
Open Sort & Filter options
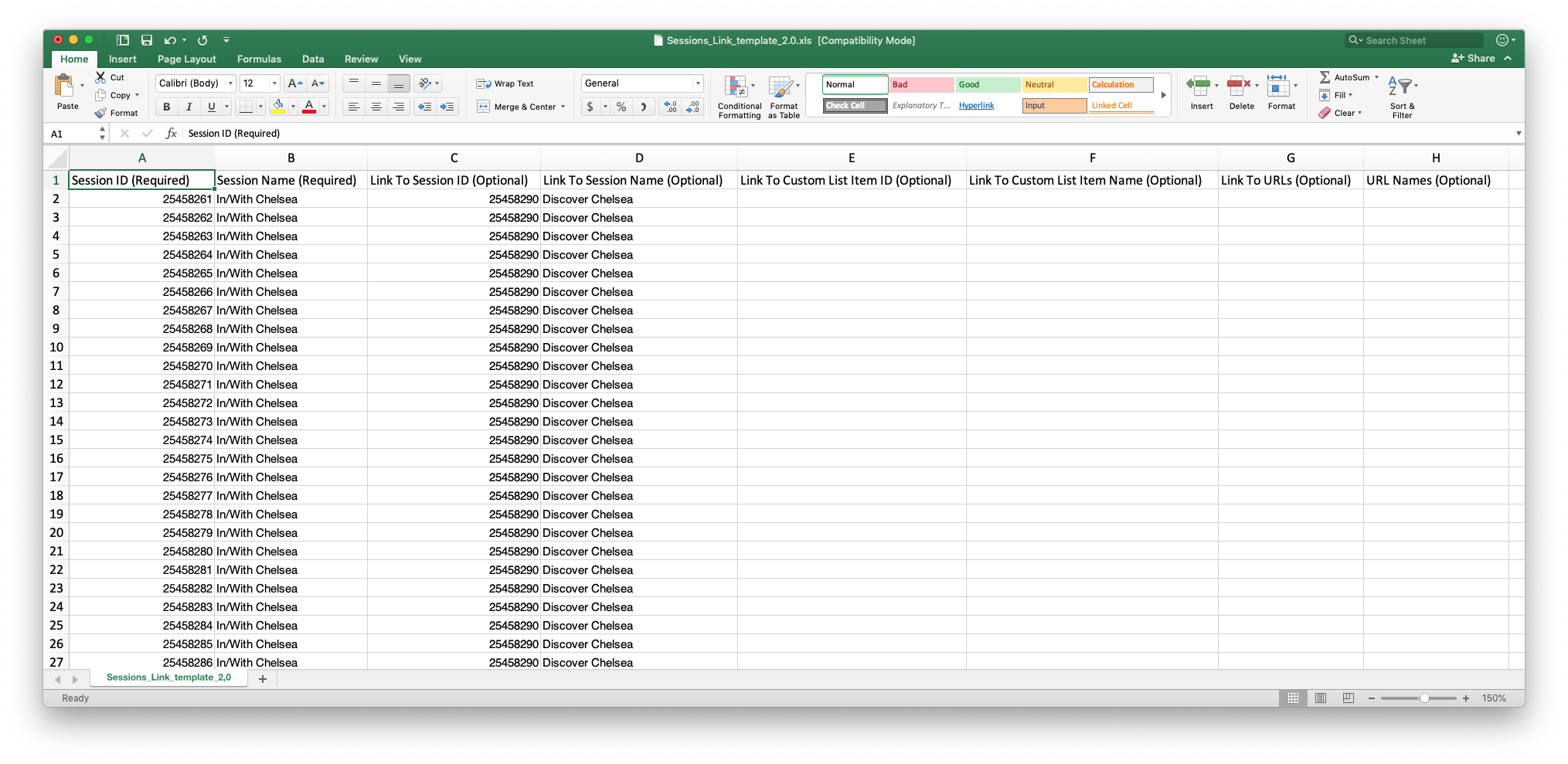[x=1401, y=95]
